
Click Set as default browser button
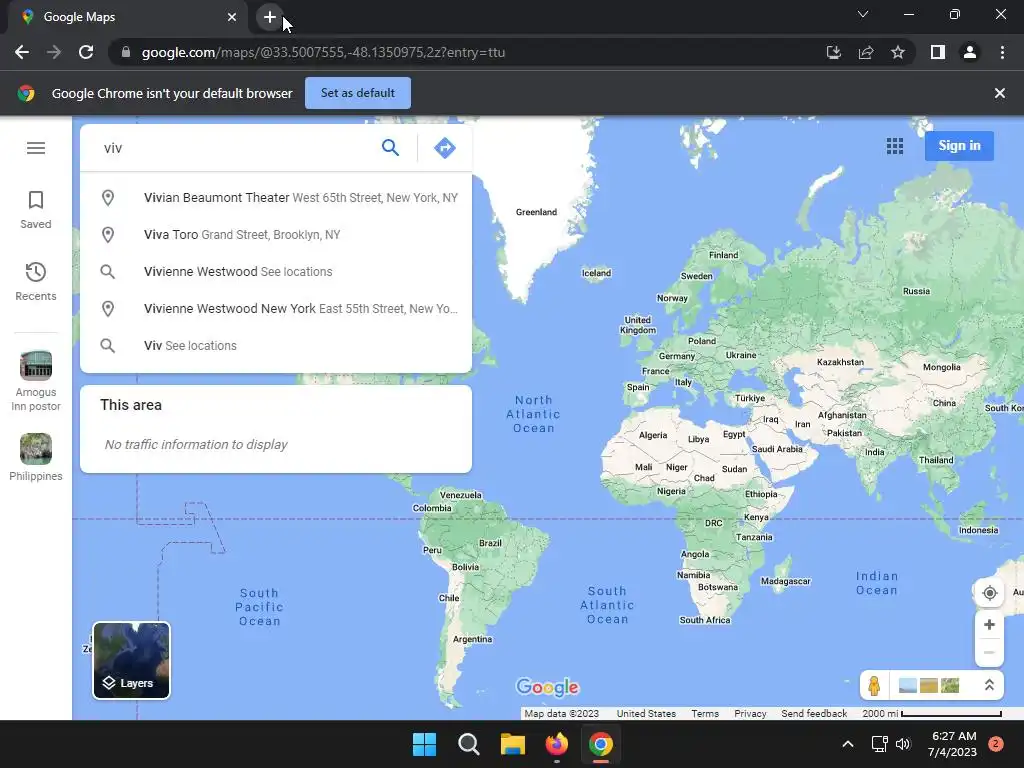pos(358,93)
